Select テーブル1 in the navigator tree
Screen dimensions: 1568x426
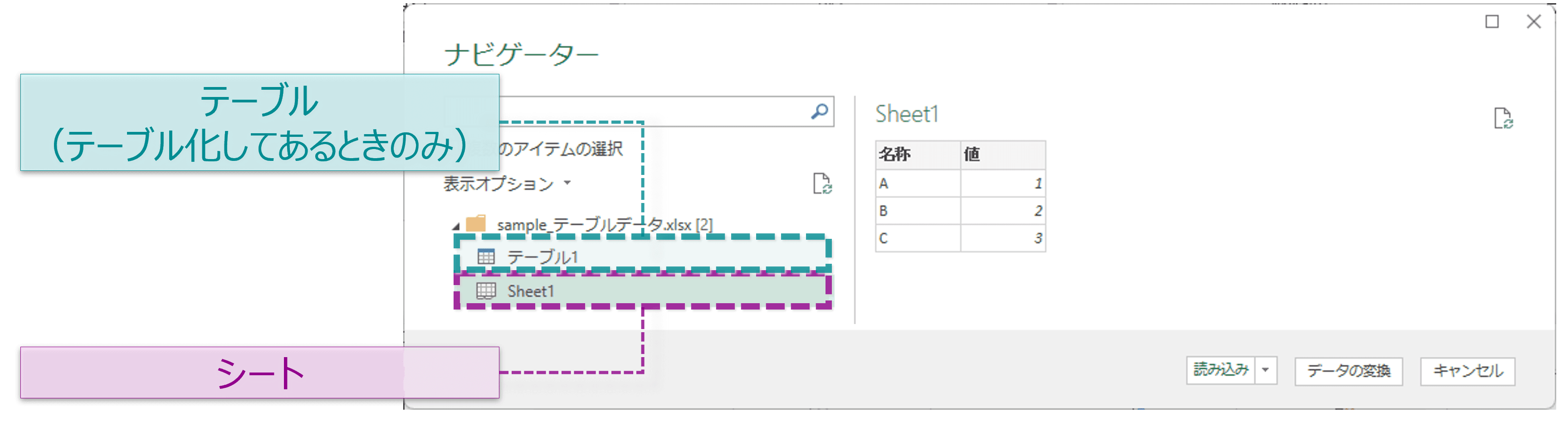pyautogui.click(x=542, y=257)
